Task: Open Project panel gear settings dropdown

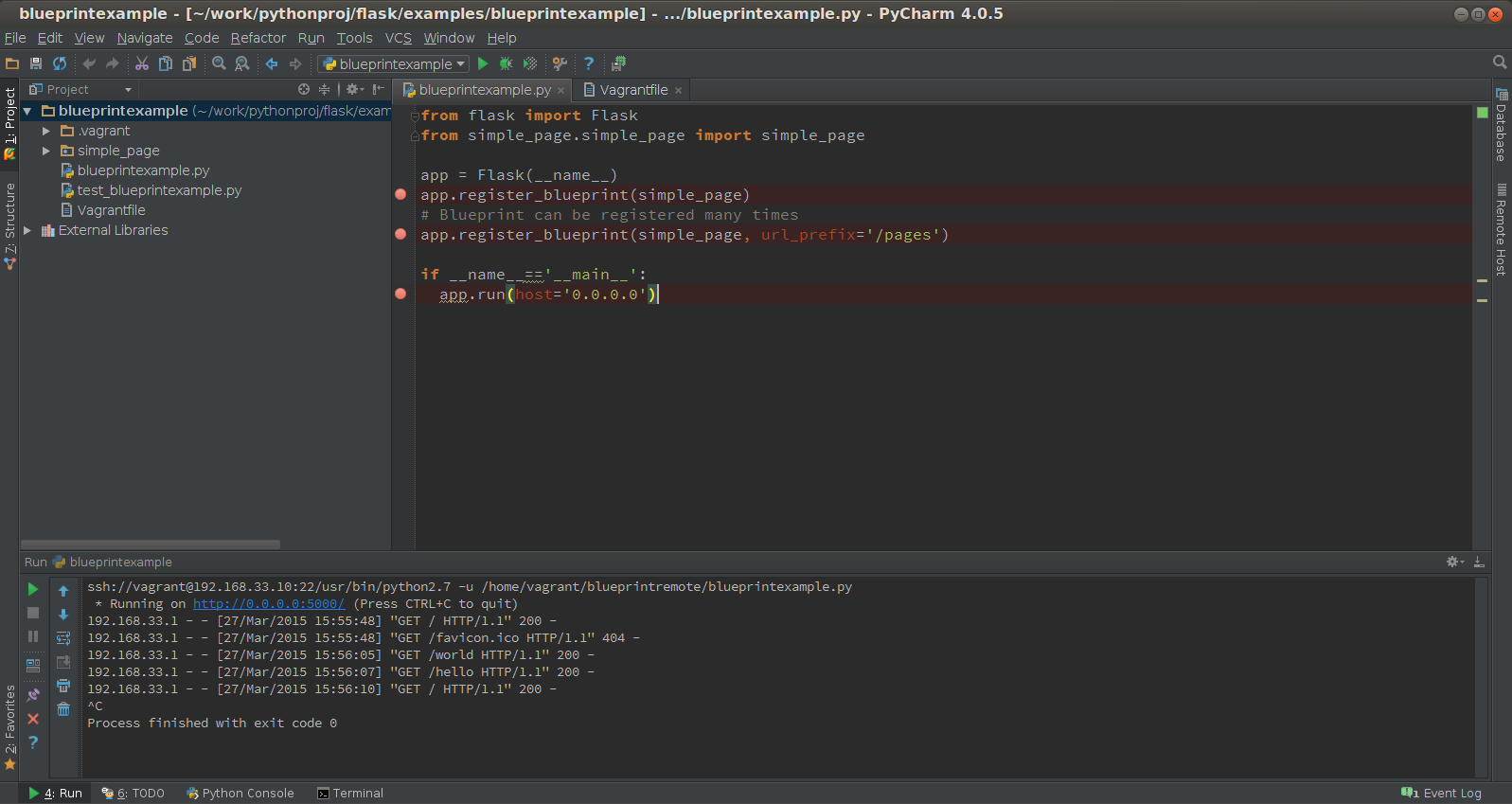Action: 355,89
